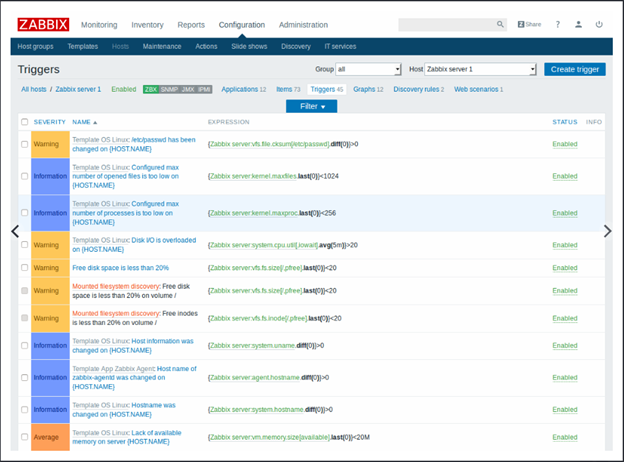Screen dimensions: 624x462
Task: Open the Reports menu
Action: pos(191,25)
